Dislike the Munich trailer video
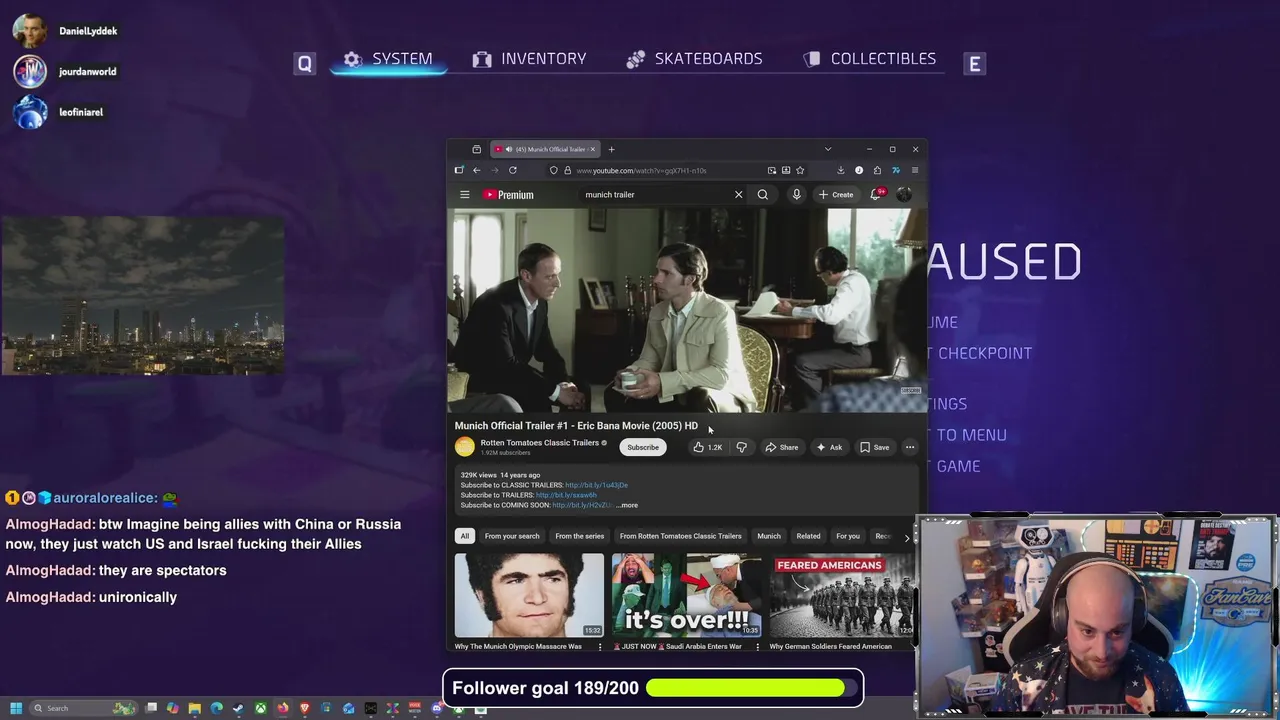Image resolution: width=1280 pixels, height=720 pixels. [x=742, y=447]
